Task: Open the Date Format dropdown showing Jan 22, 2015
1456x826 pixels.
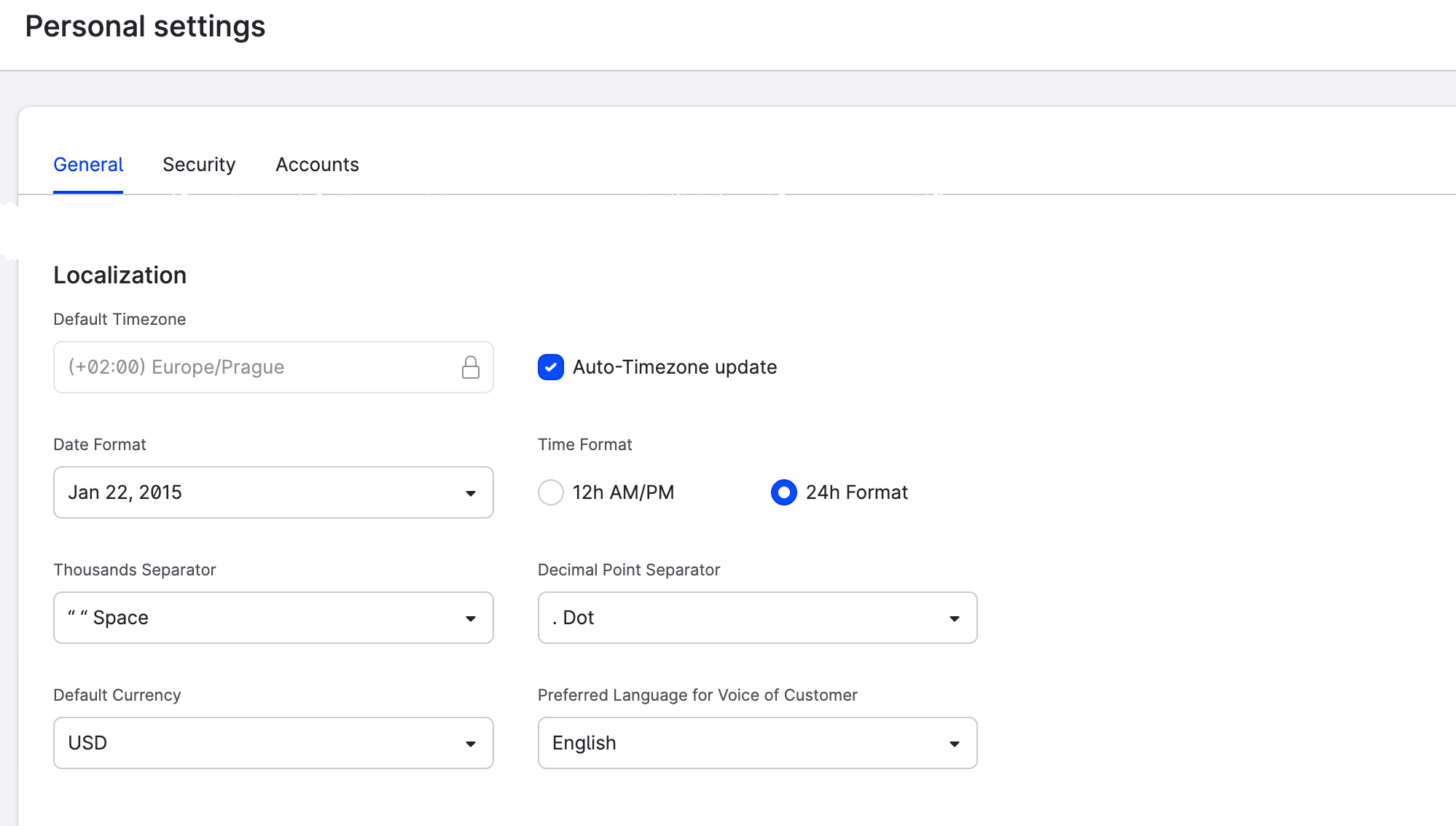Action: [273, 492]
